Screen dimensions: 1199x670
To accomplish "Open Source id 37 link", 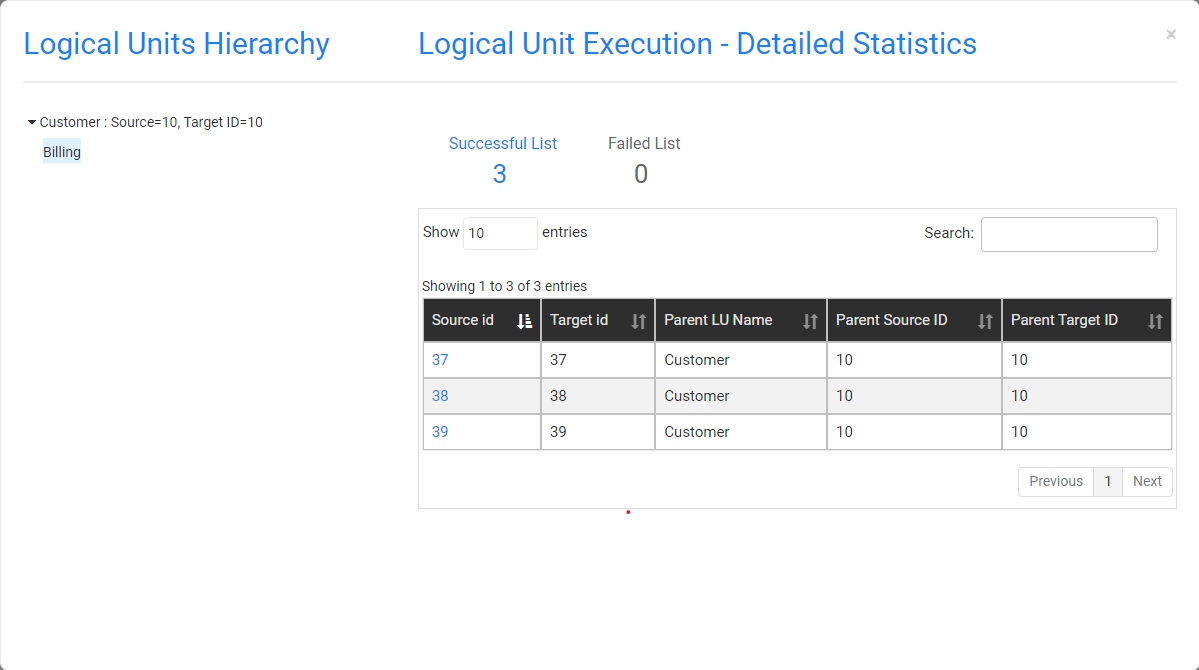I will 440,360.
